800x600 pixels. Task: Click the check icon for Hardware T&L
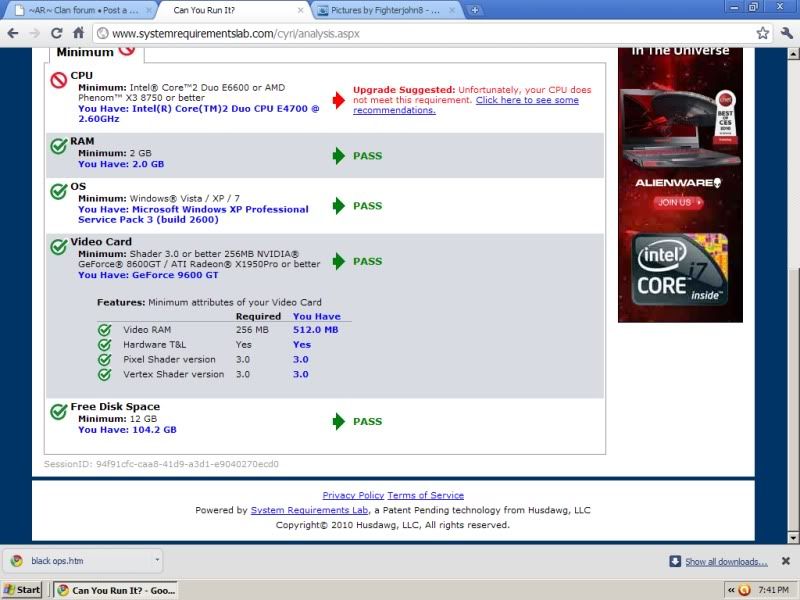click(105, 345)
